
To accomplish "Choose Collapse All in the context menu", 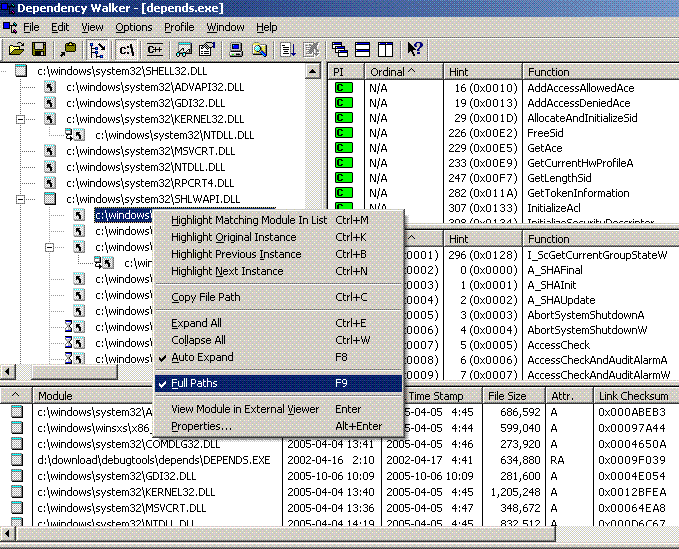I will click(x=278, y=340).
